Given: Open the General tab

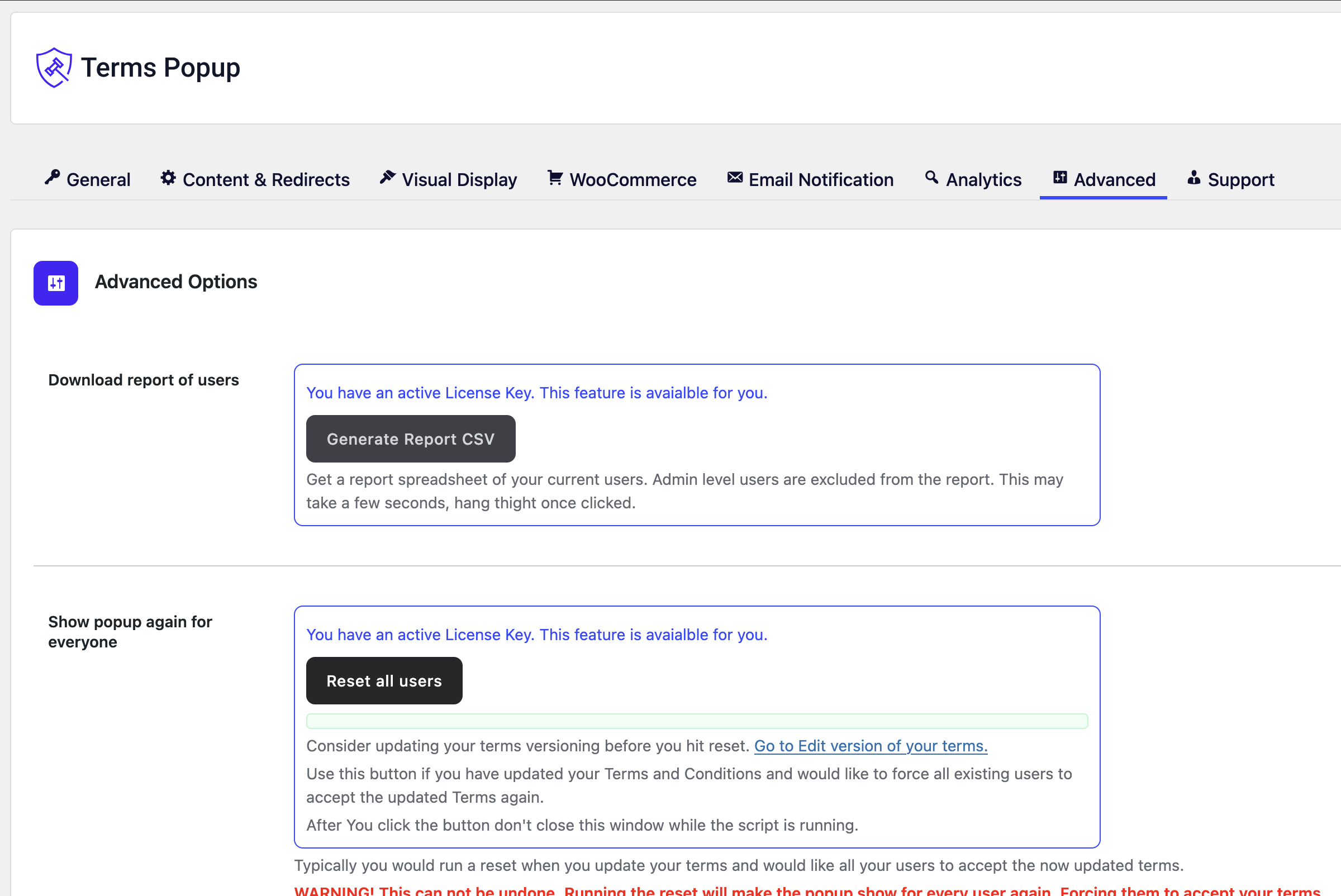Looking at the screenshot, I should (x=98, y=180).
